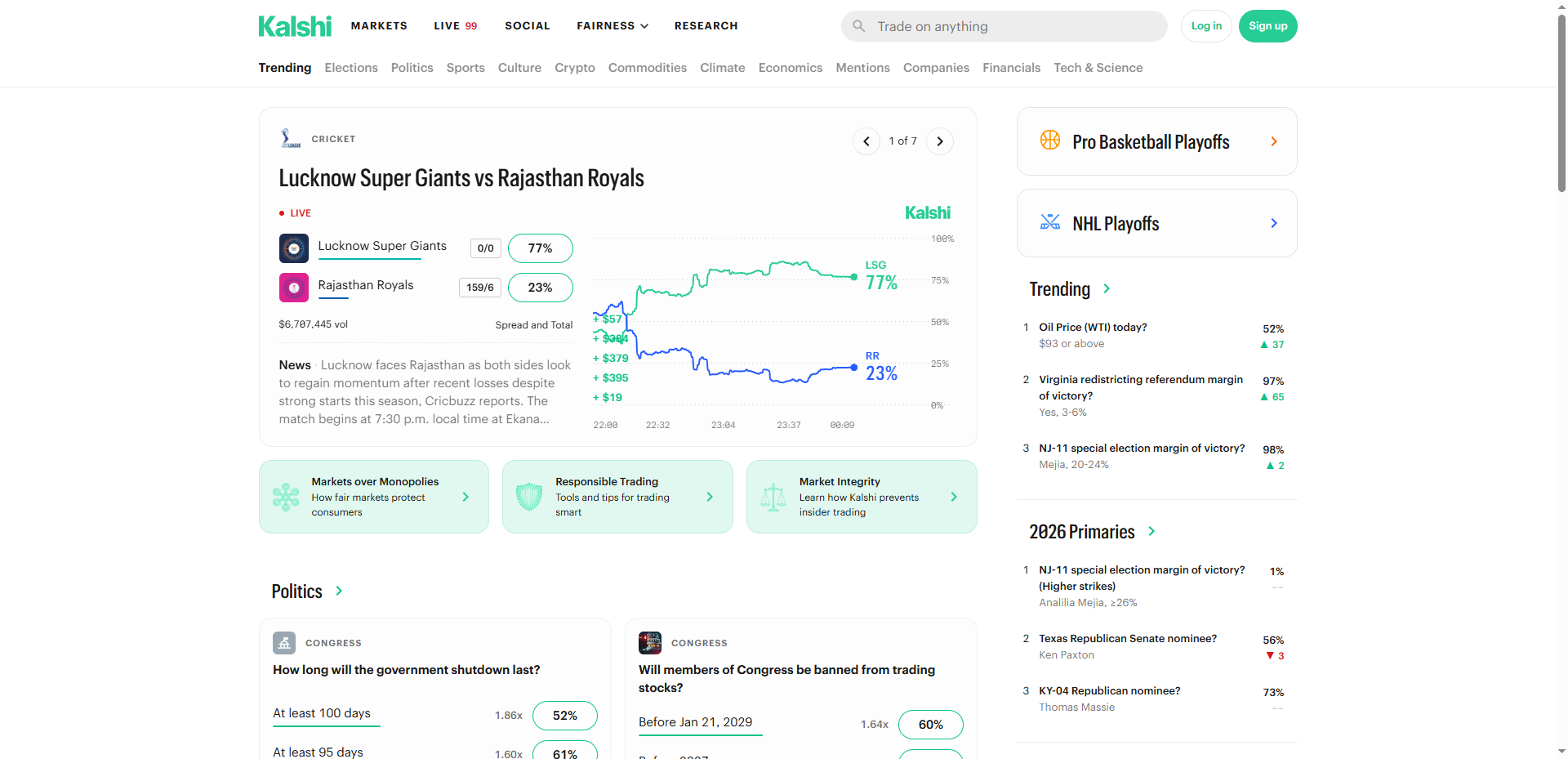Open the Fairness dropdown menu
The image size is (1568, 759).
click(612, 26)
